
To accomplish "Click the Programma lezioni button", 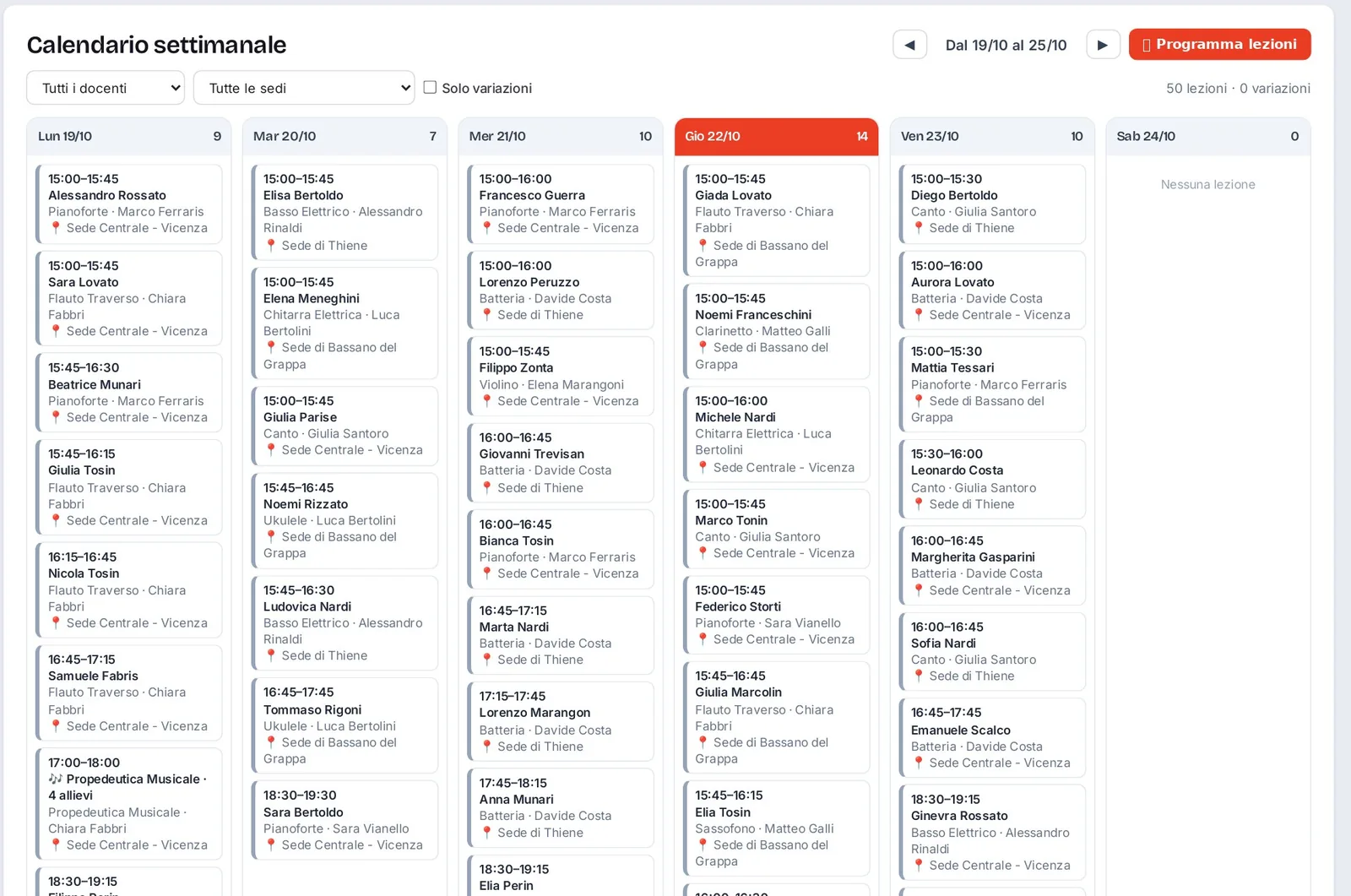I will click(1219, 45).
